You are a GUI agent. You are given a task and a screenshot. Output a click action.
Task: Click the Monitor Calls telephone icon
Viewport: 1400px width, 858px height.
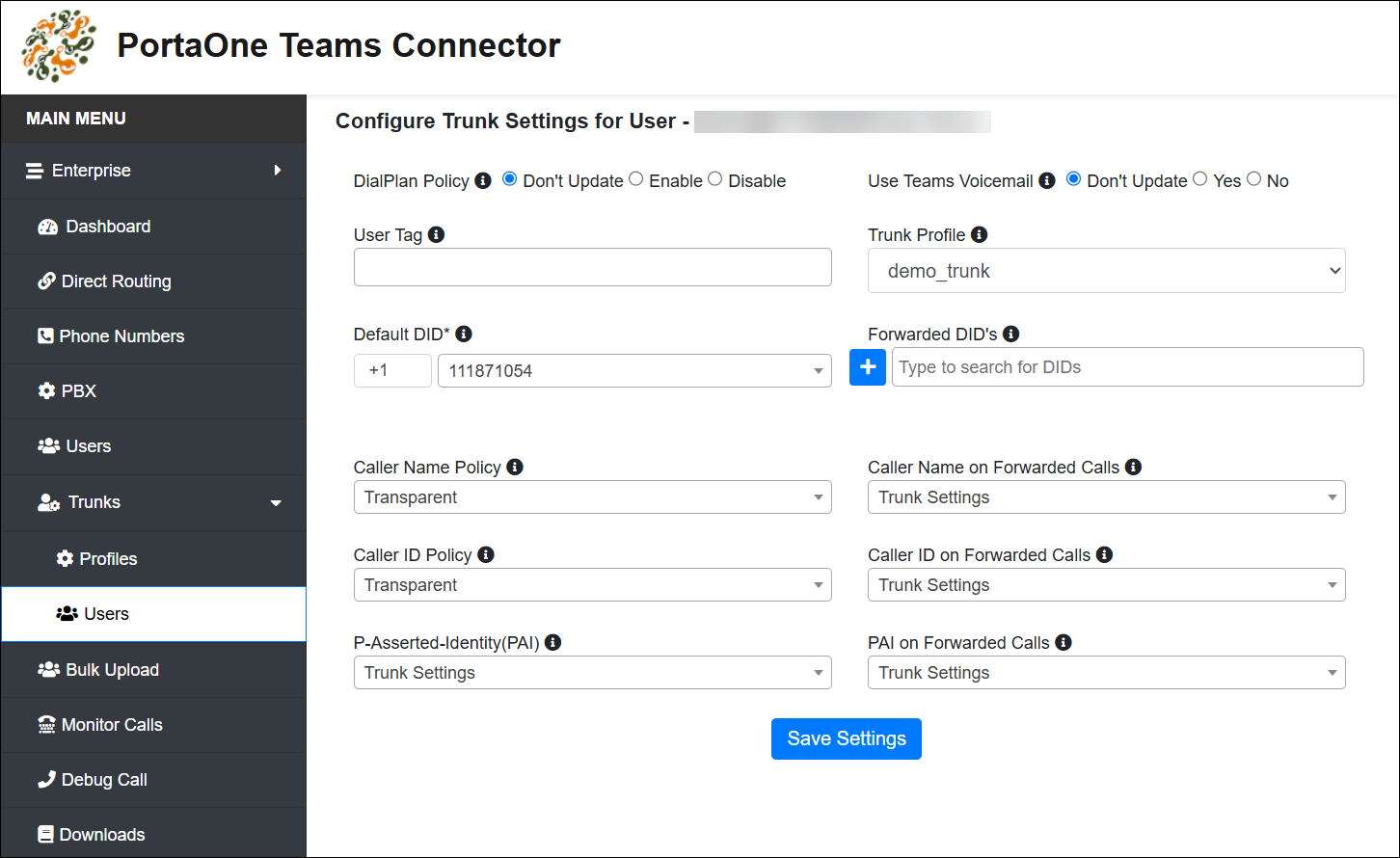pos(46,725)
